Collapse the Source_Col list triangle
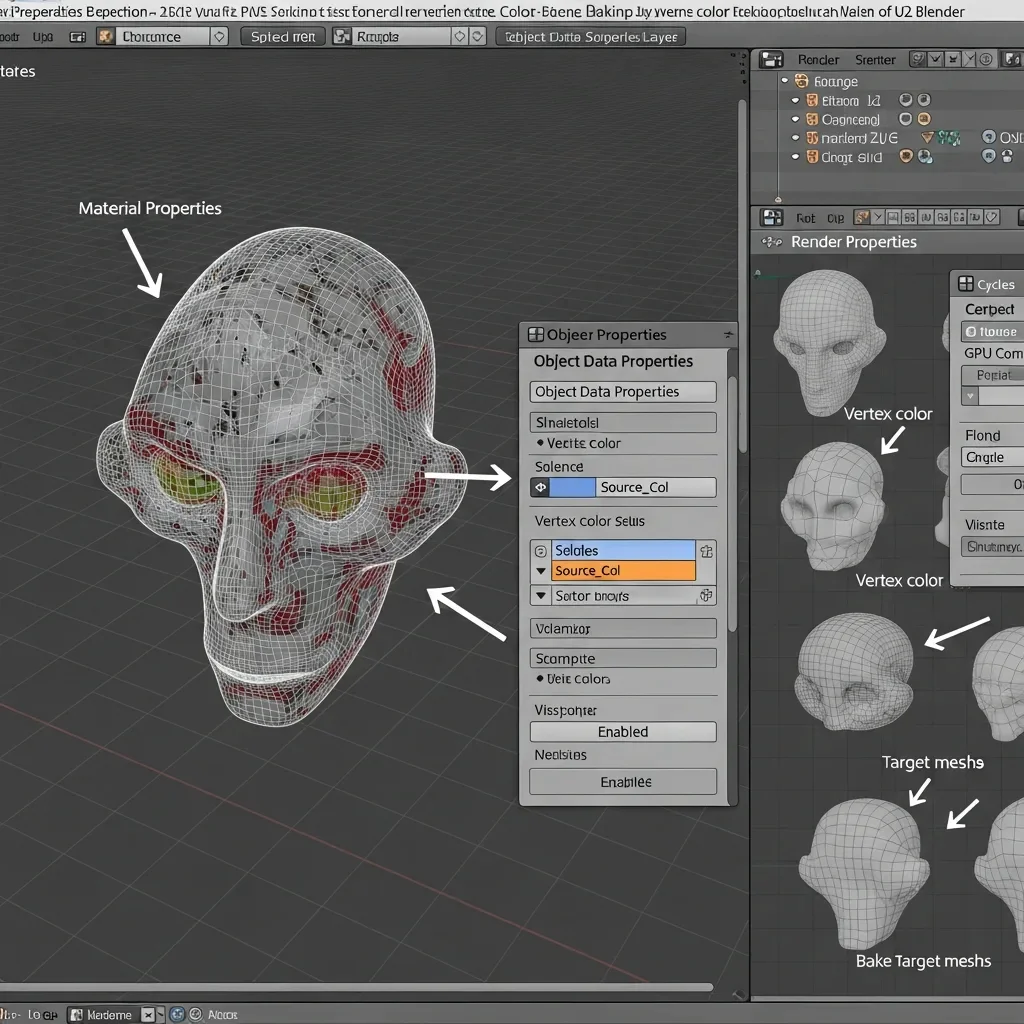This screenshot has width=1024, height=1024. pos(540,571)
